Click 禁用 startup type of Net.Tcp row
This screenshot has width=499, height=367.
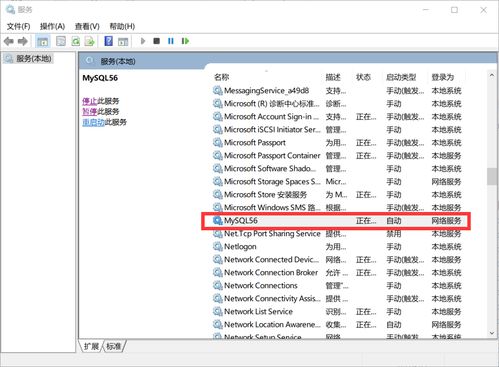click(394, 234)
